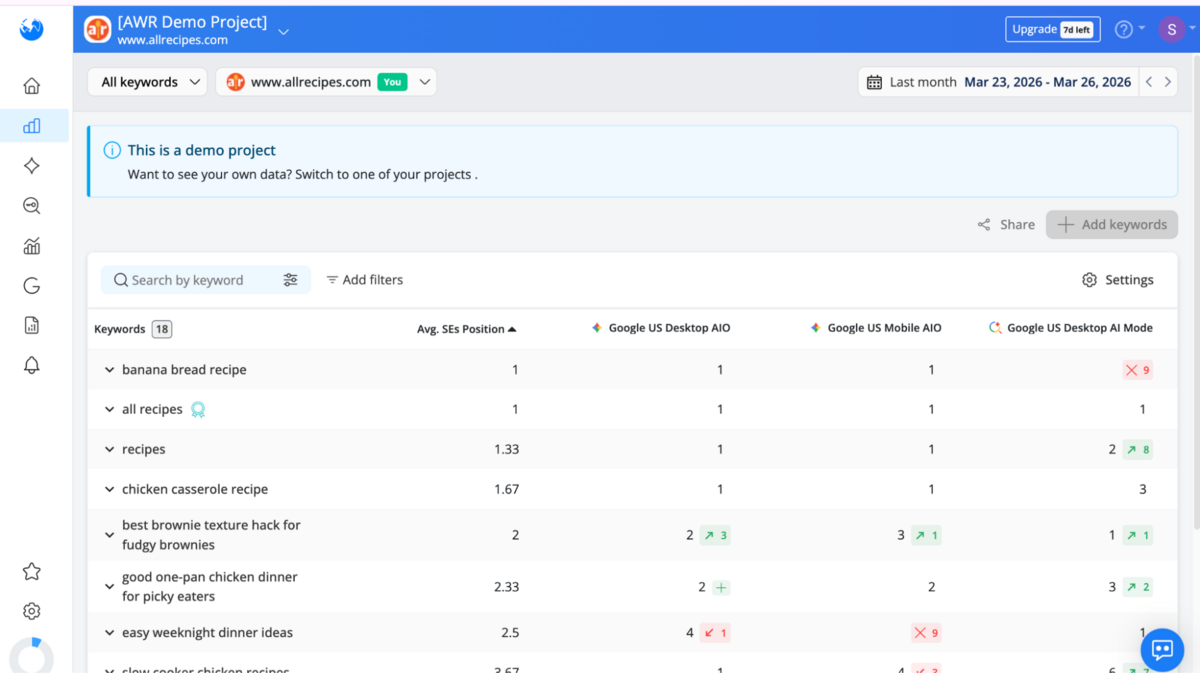Viewport: 1200px width, 673px height.
Task: Focus the Search by keyword field
Action: point(205,280)
